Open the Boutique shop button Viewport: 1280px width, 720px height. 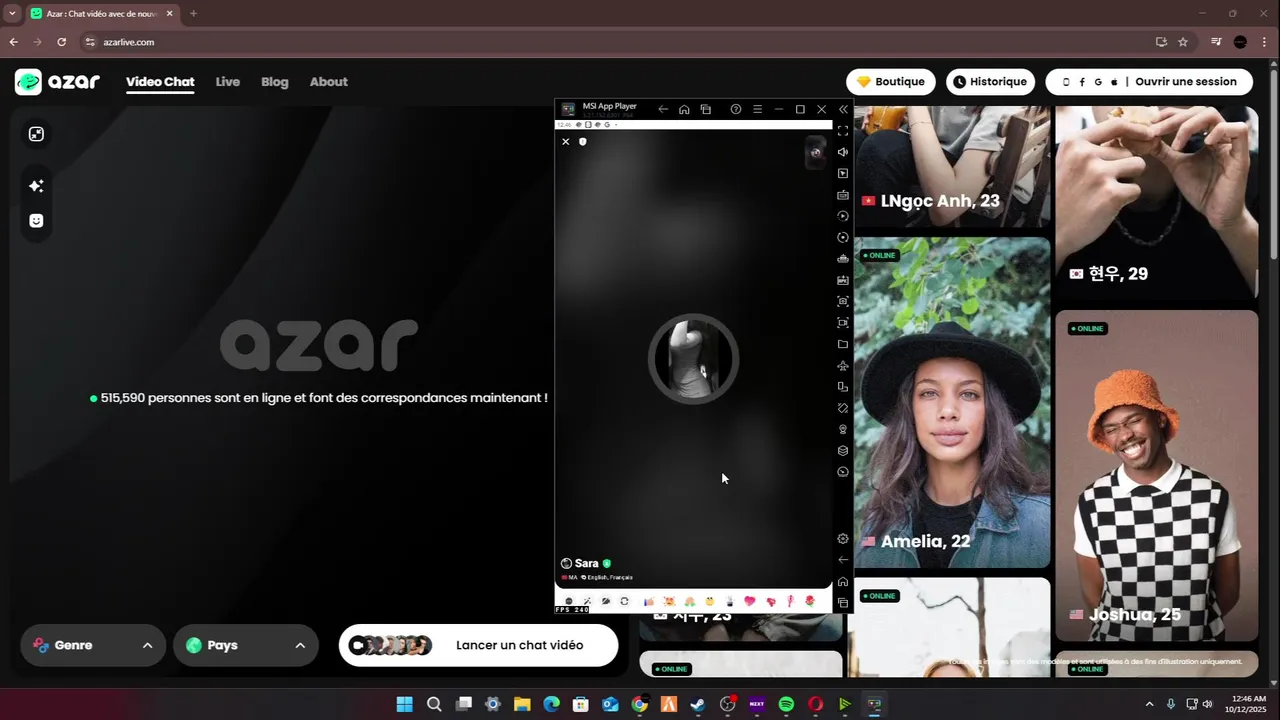tap(891, 82)
